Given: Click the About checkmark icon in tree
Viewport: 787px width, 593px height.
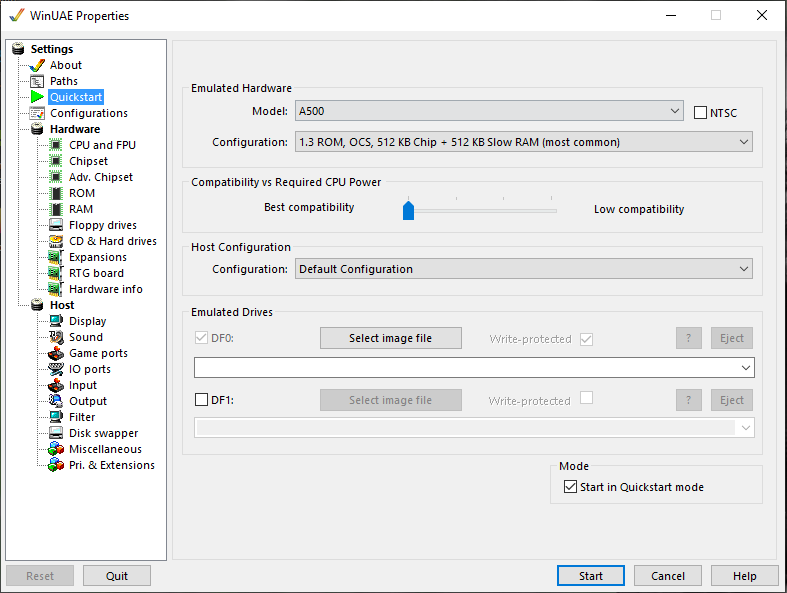Looking at the screenshot, I should tap(37, 65).
